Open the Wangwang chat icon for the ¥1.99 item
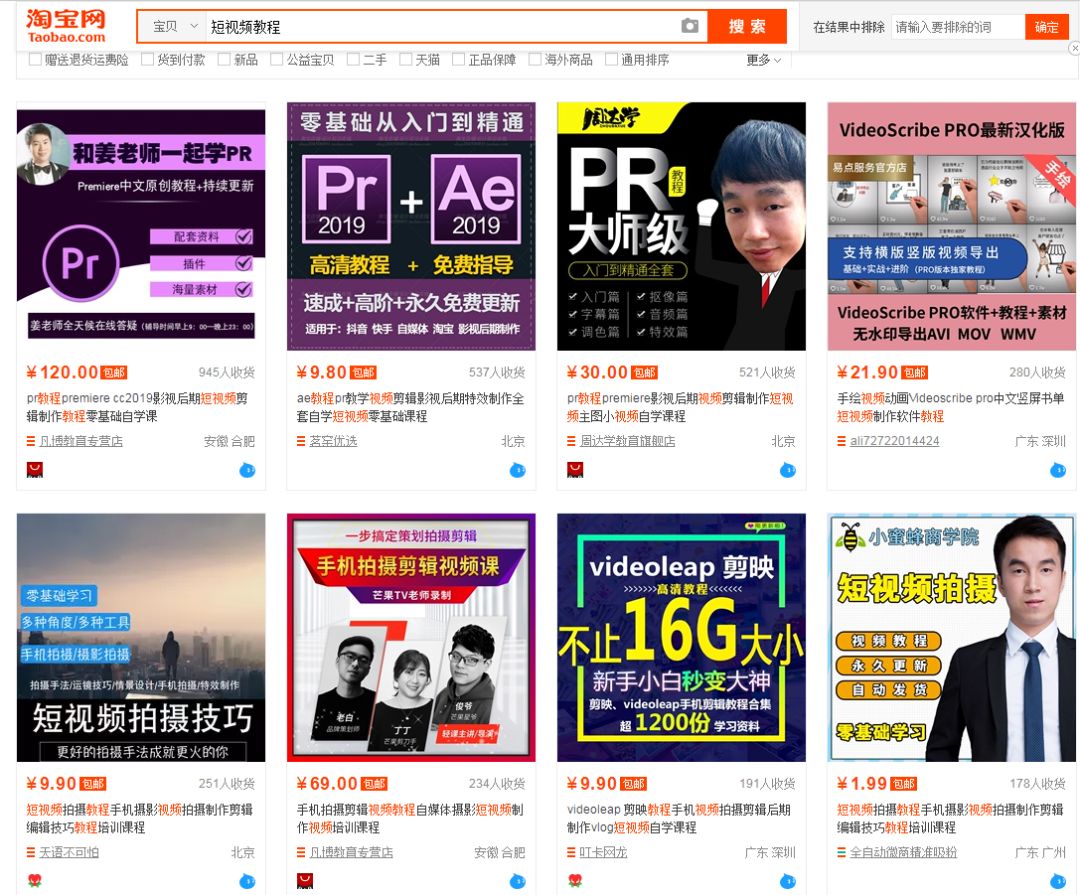The height and width of the screenshot is (895, 1080). (1057, 881)
